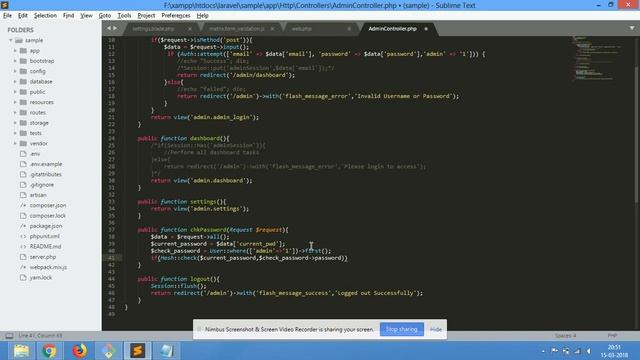Screen dimensions: 640x360
Task: Open the Preferences menu
Action: pos(176,16)
